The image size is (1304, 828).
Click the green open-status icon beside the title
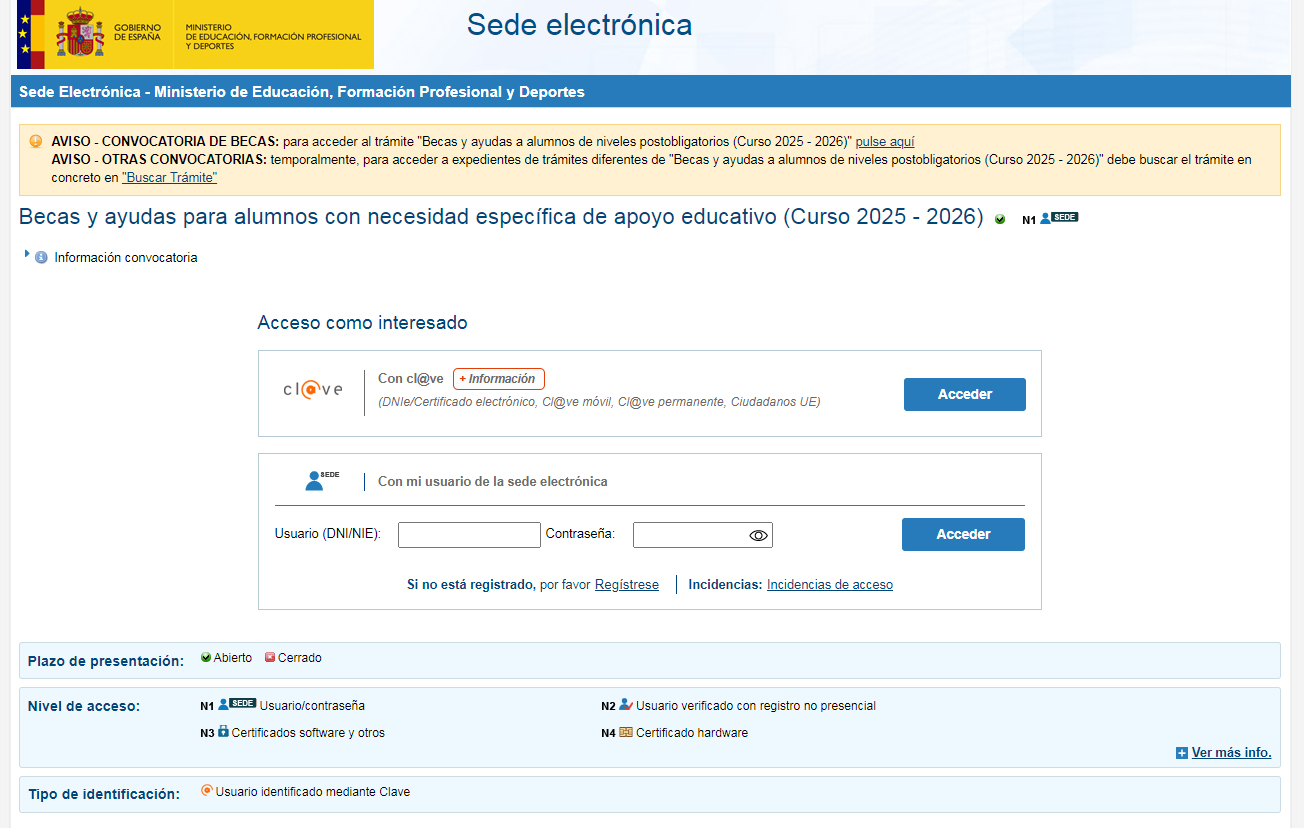click(x=1000, y=219)
